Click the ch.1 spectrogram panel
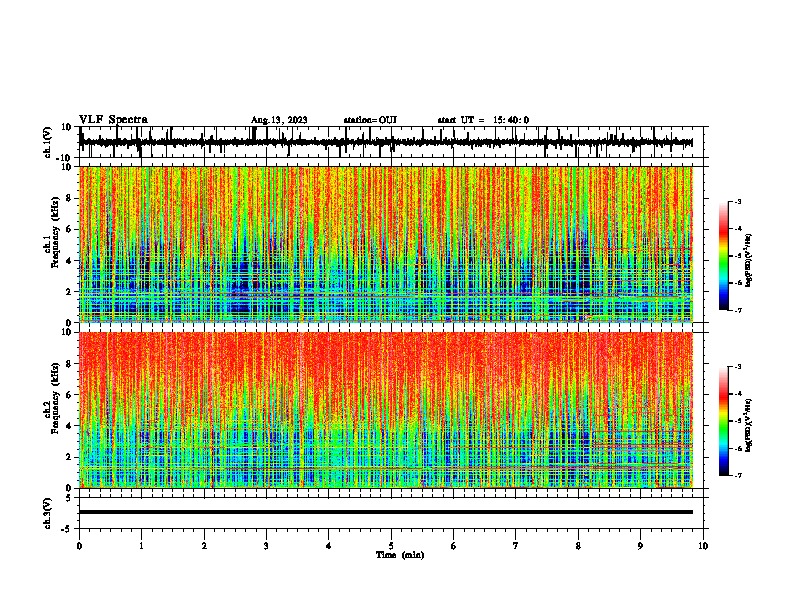The image size is (792, 612). tap(386, 244)
